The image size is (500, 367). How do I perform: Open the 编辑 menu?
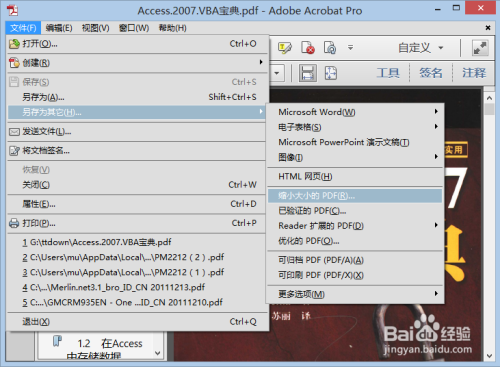pos(59,28)
